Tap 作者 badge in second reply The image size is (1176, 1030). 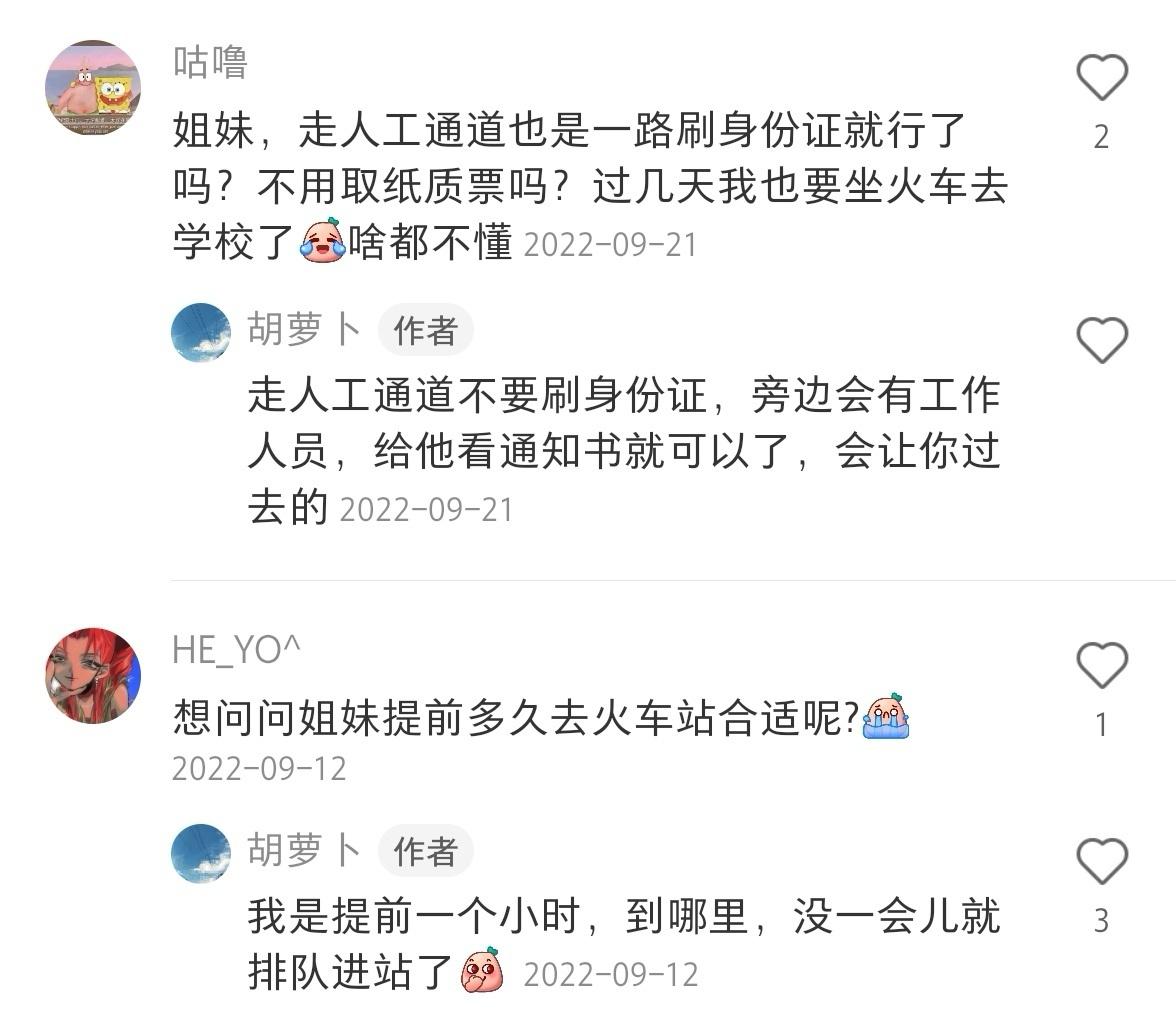coord(425,851)
